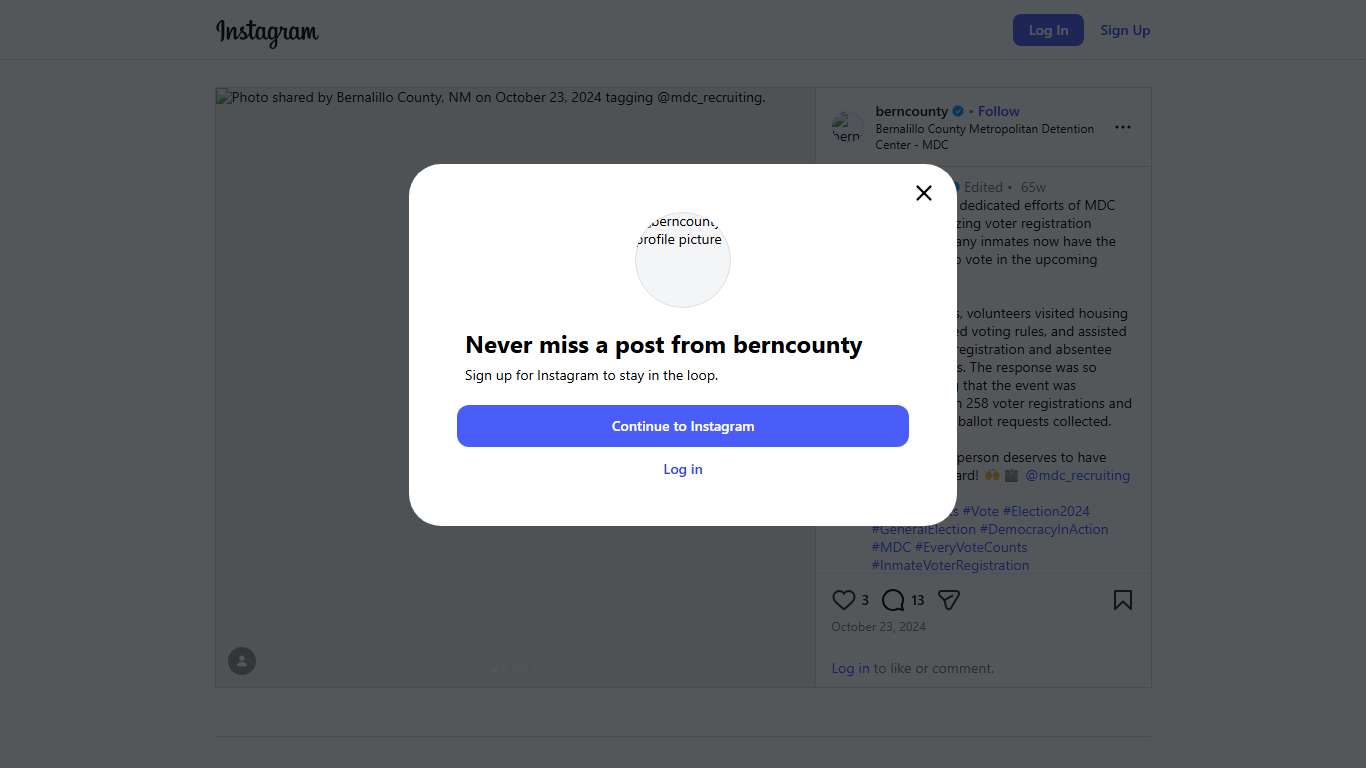Click Log in link inside popup
The width and height of the screenshot is (1366, 768).
[683, 469]
